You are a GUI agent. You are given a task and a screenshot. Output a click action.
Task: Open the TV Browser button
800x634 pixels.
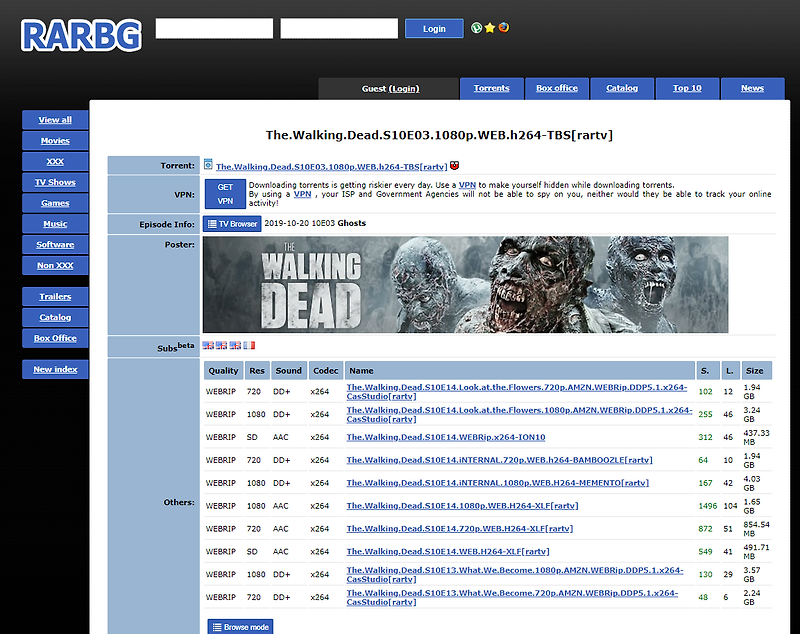pyautogui.click(x=232, y=224)
